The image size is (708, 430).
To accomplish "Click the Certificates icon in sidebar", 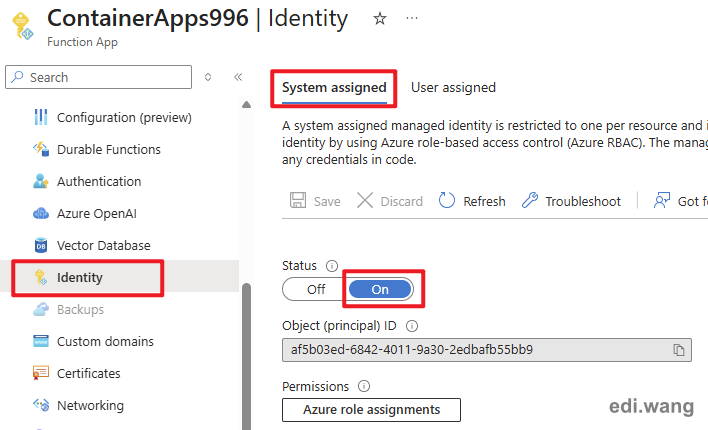I will (41, 374).
